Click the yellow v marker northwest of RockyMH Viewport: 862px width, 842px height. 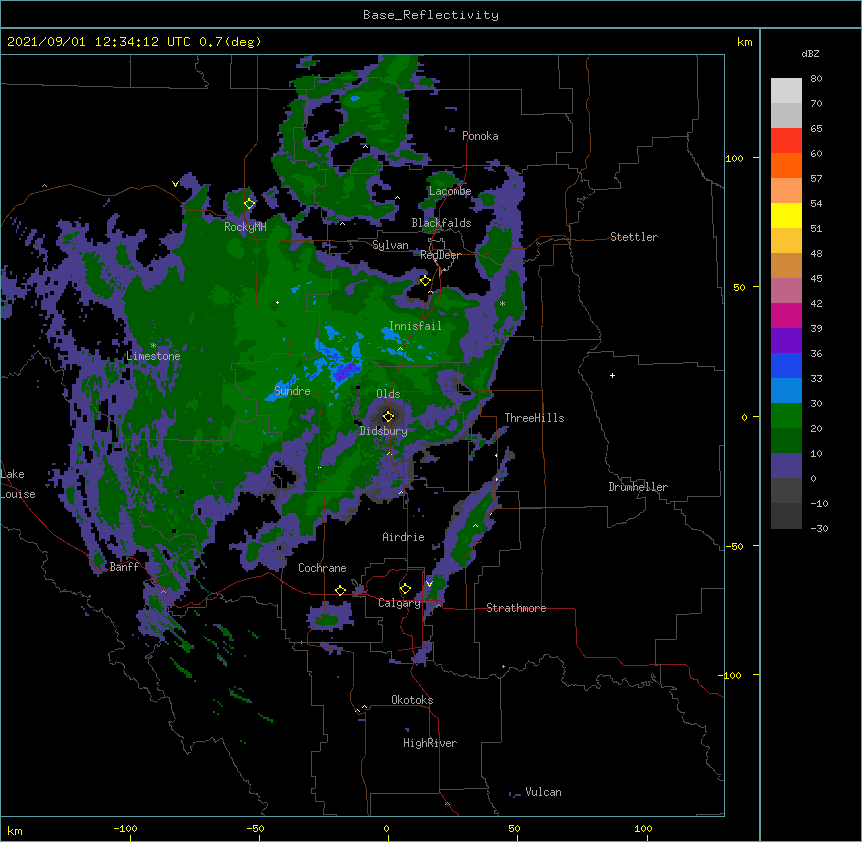pos(175,184)
